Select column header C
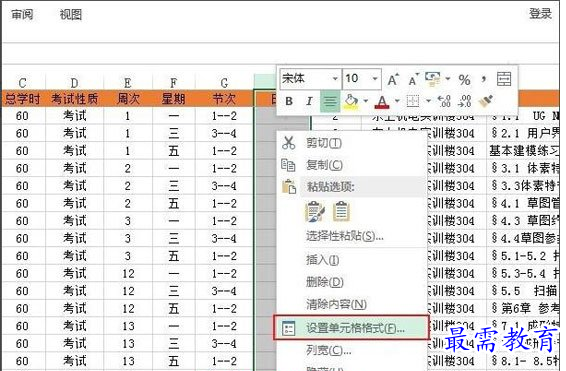The image size is (566, 371). [x=23, y=83]
